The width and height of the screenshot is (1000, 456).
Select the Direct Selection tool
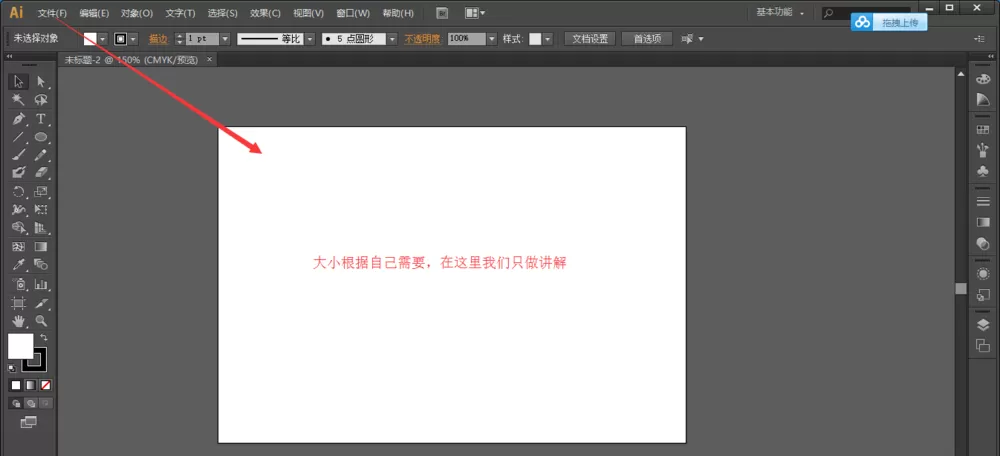(x=41, y=81)
